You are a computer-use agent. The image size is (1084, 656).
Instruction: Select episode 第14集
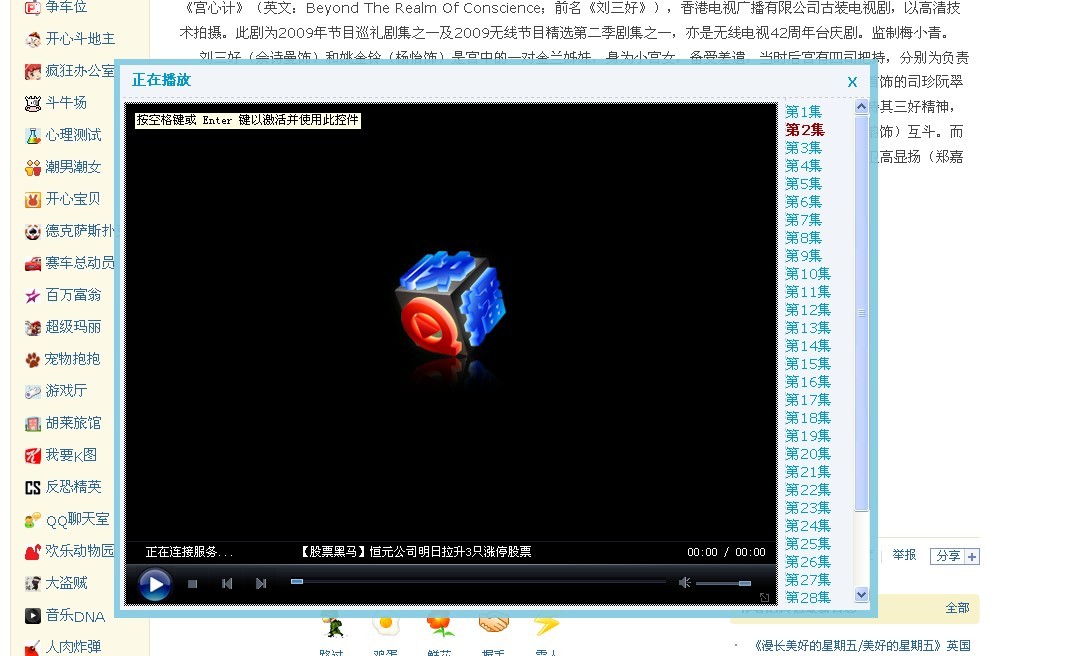[x=807, y=345]
